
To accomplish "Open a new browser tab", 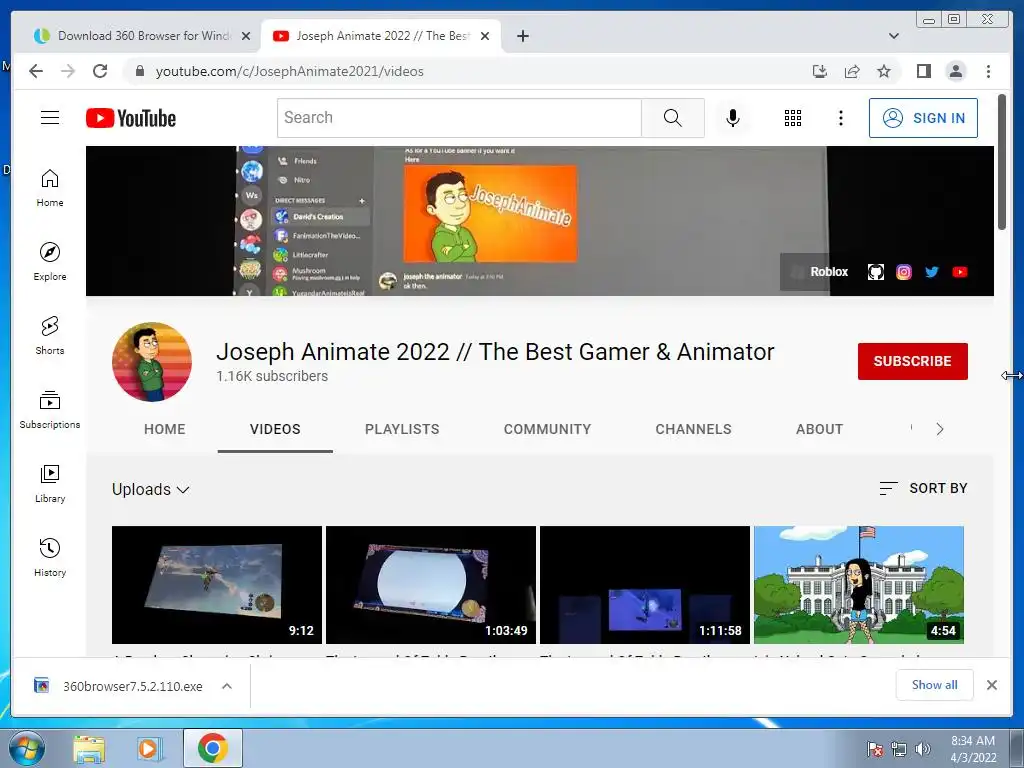I will click(522, 36).
